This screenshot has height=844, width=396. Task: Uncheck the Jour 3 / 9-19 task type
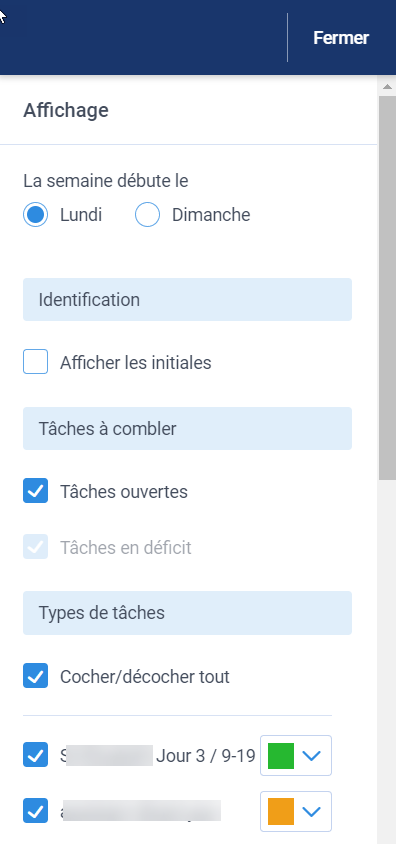click(36, 755)
